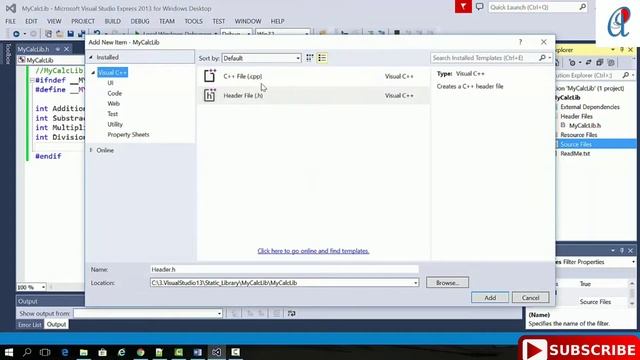Select the Web template category
This screenshot has width=640, height=360.
tap(113, 104)
